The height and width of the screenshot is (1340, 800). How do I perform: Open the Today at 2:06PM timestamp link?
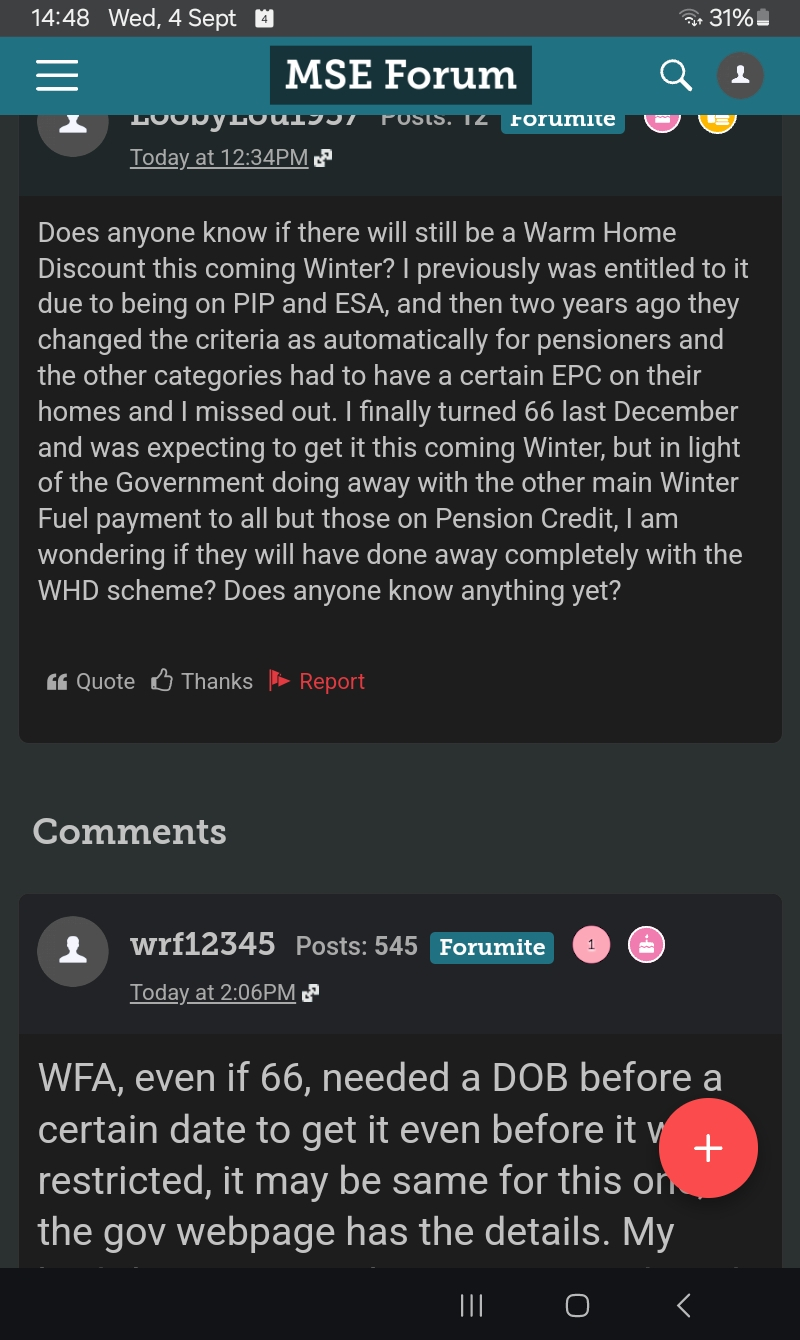(213, 992)
